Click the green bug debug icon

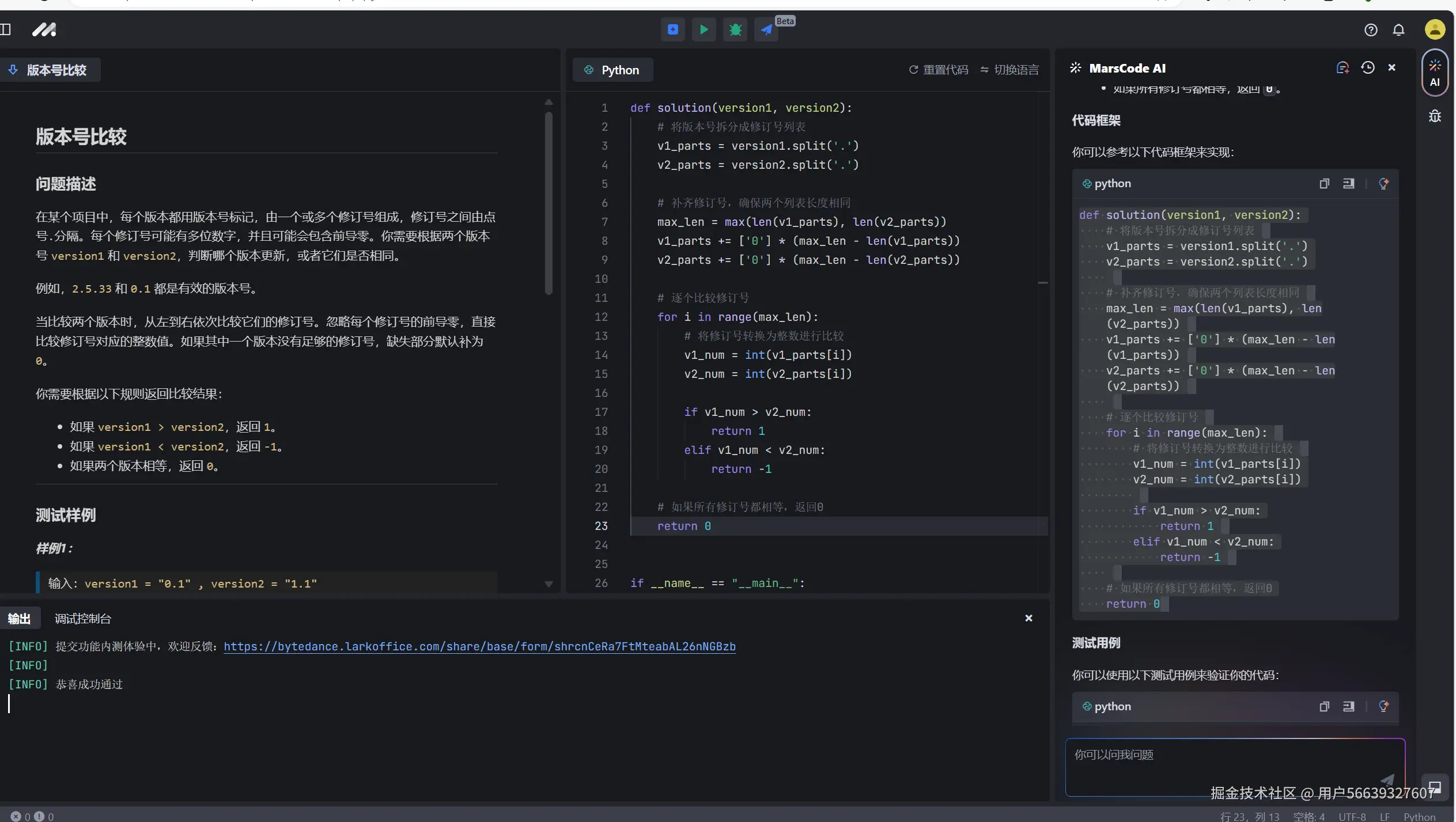click(735, 29)
